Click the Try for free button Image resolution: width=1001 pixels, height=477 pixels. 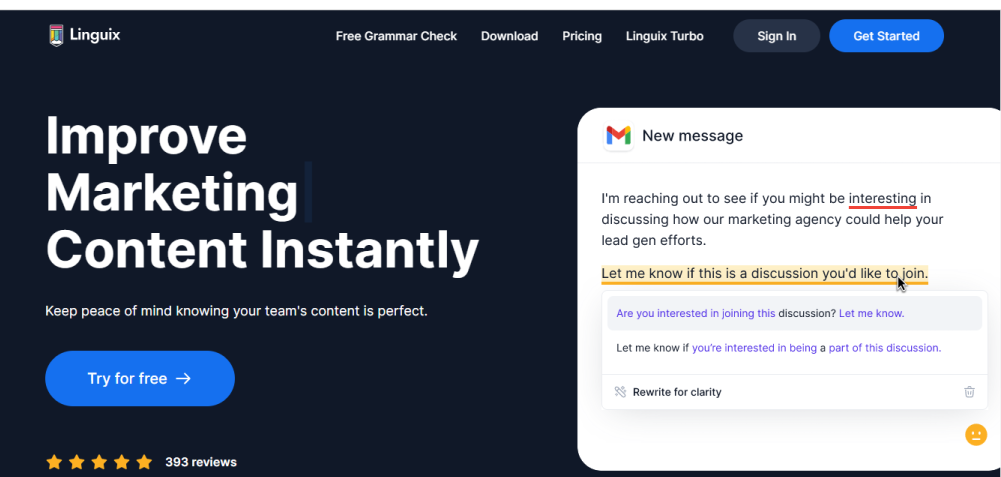pos(140,379)
